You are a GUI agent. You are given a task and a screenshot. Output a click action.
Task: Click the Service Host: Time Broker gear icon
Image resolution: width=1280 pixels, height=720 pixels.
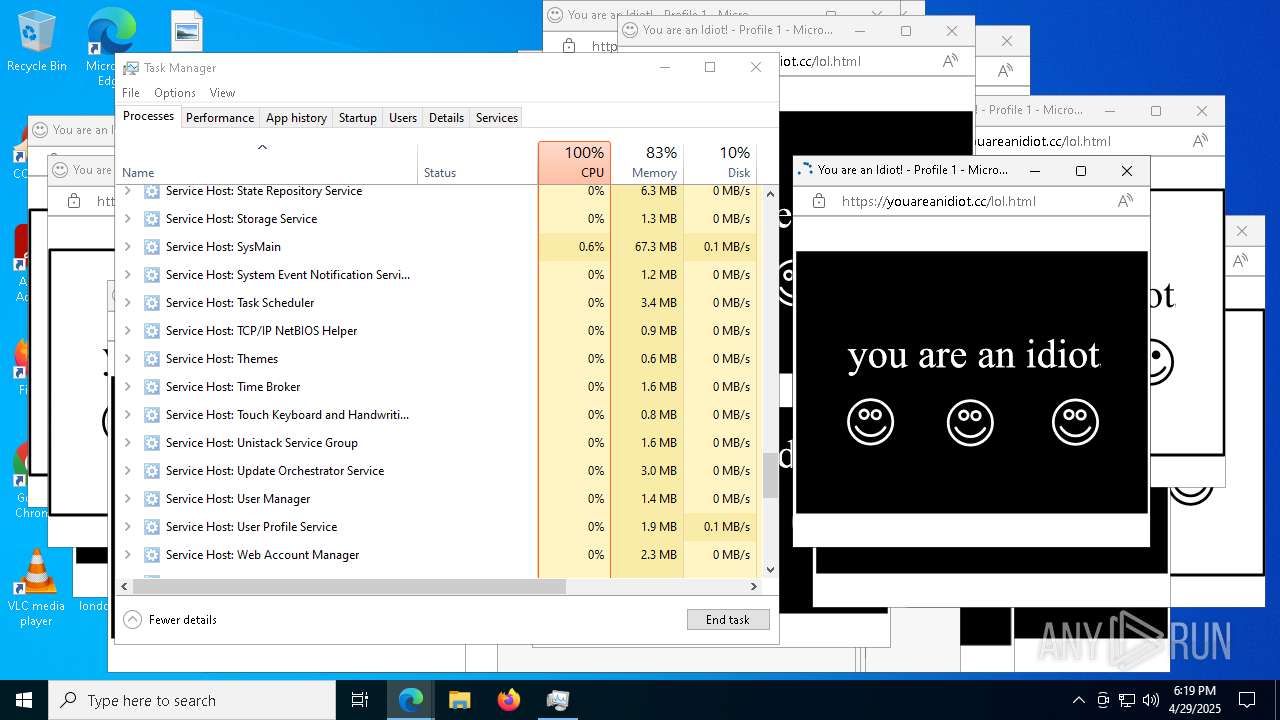(x=152, y=386)
